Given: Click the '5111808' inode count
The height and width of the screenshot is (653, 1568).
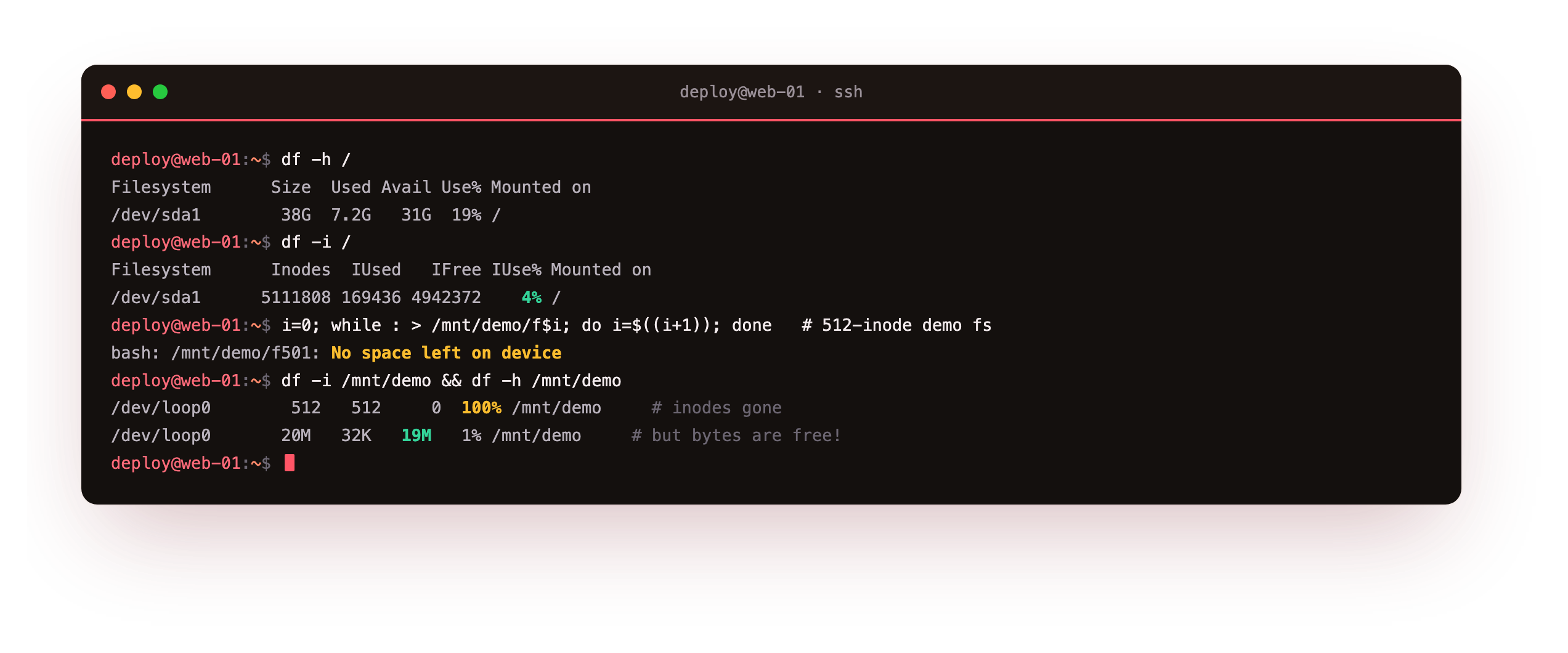Looking at the screenshot, I should pyautogui.click(x=296, y=298).
